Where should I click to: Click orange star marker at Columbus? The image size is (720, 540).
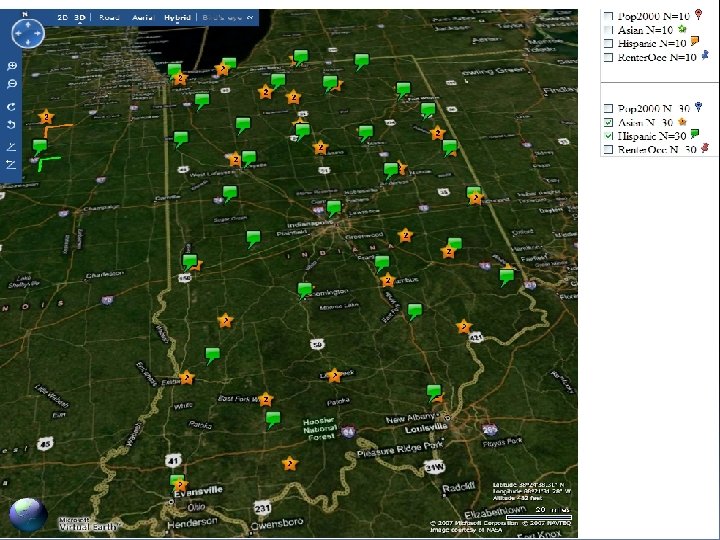388,280
